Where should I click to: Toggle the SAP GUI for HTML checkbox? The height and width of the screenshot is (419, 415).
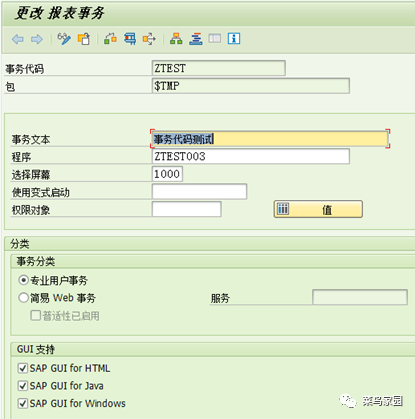[x=23, y=368]
